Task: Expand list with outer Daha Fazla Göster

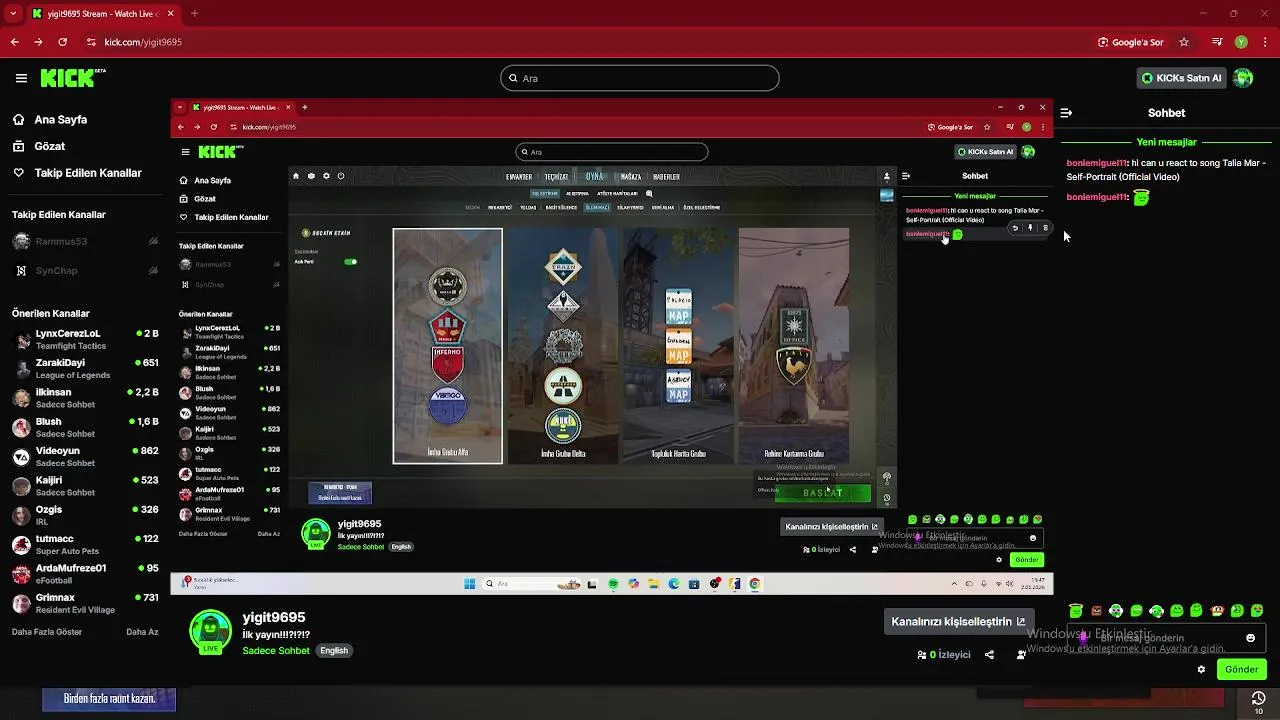Action: pyautogui.click(x=47, y=632)
